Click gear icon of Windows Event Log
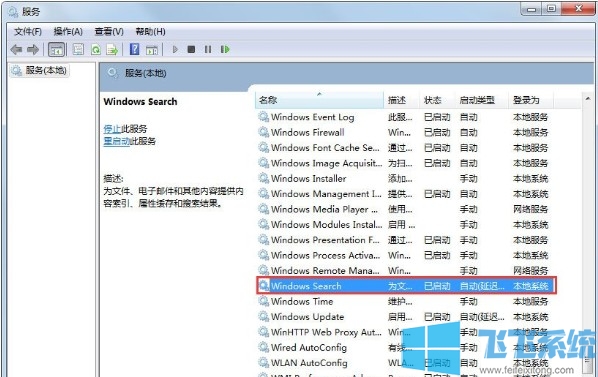The image size is (598, 377). 264,117
